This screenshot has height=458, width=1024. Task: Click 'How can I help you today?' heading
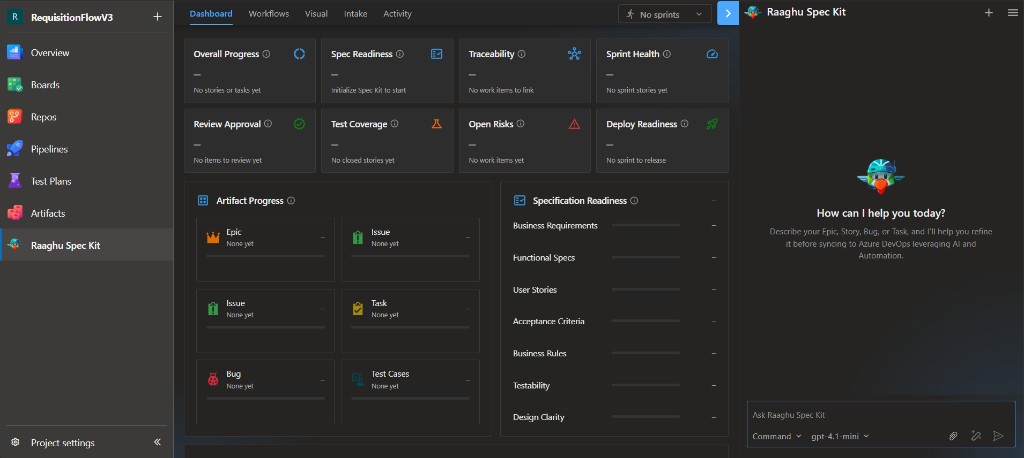point(880,213)
